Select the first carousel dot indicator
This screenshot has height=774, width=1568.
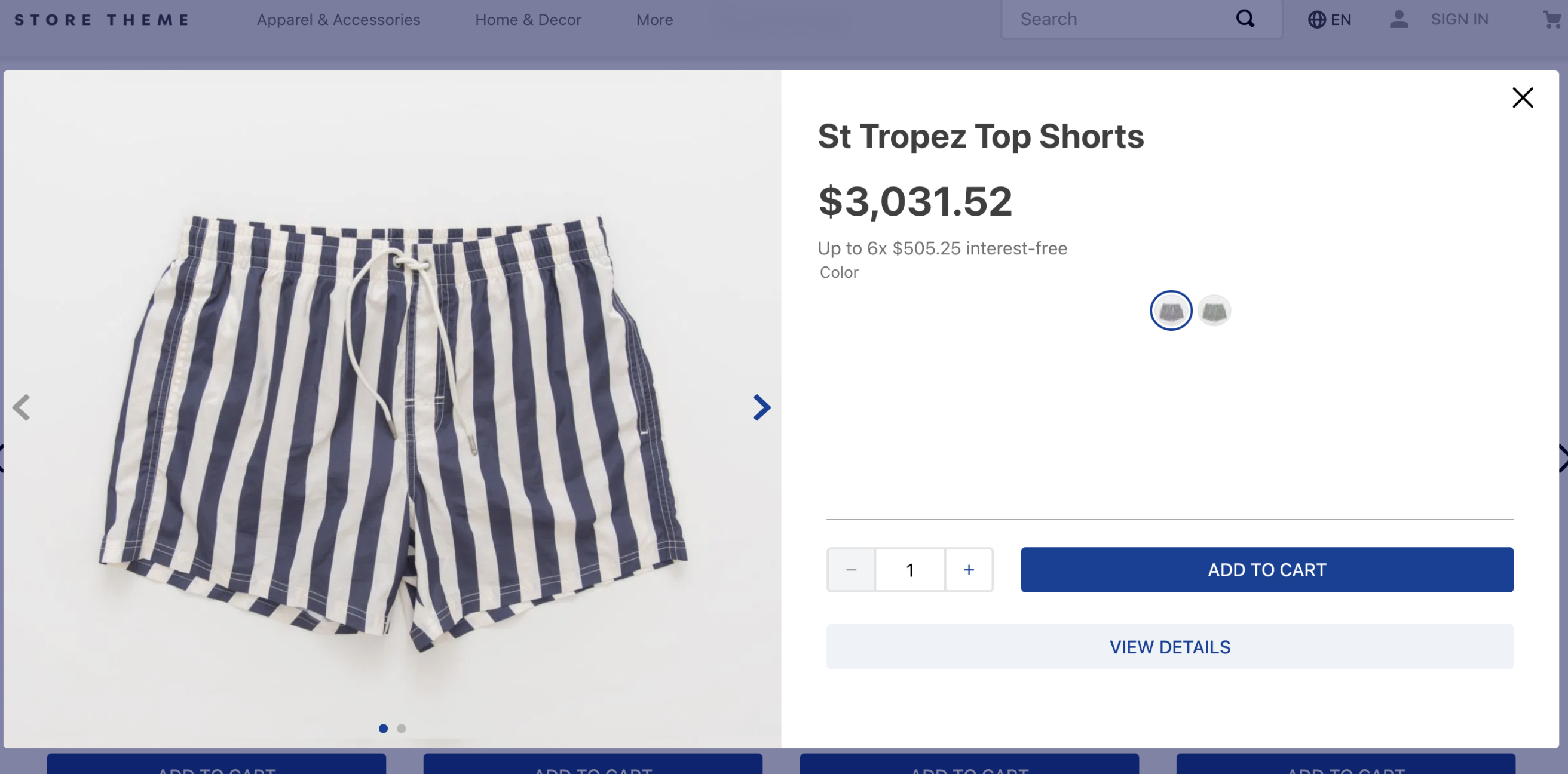pos(383,729)
